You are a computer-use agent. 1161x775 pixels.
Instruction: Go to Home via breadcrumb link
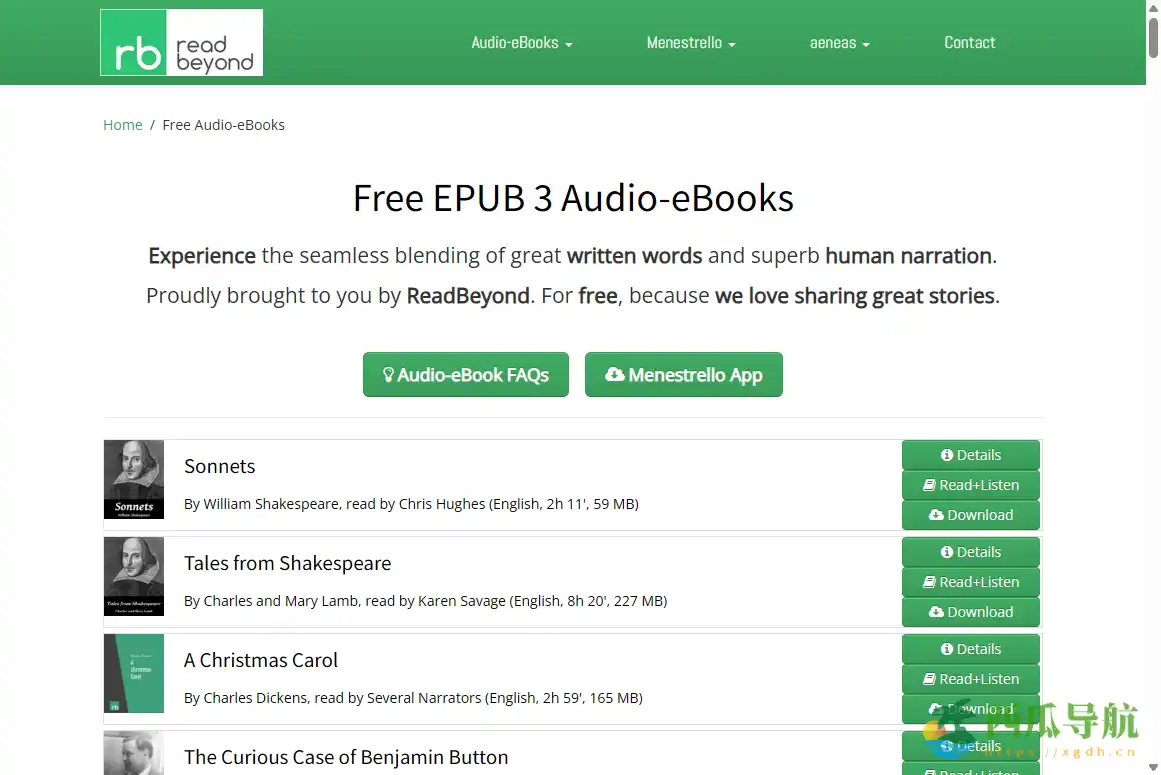[123, 125]
